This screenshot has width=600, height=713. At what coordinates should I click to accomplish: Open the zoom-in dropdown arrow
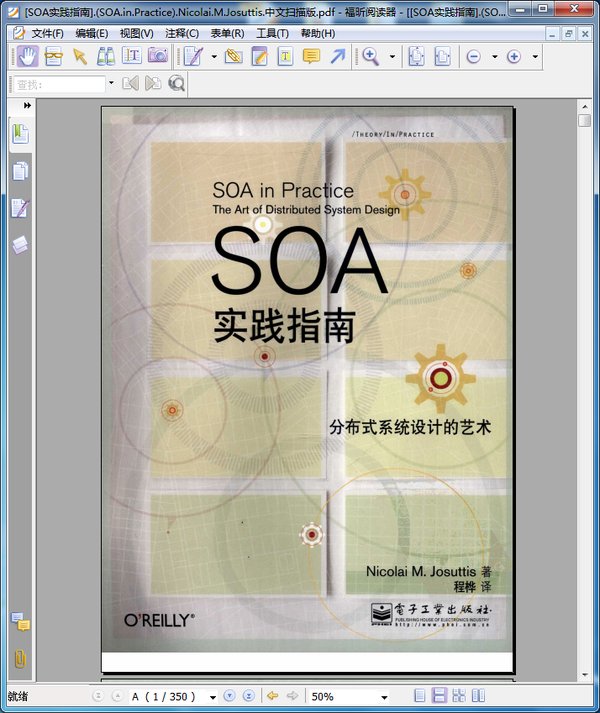(x=535, y=57)
